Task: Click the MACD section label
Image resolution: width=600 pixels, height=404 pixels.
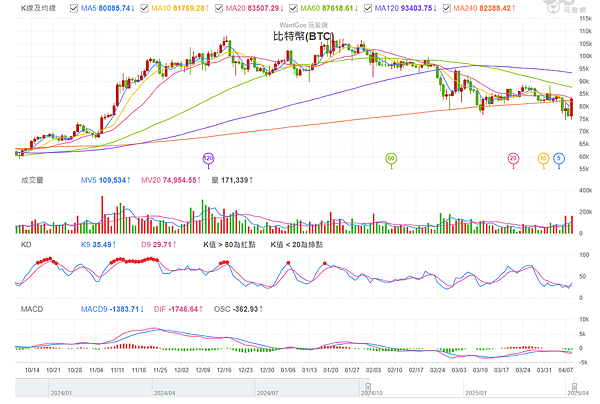Action: tap(32, 309)
